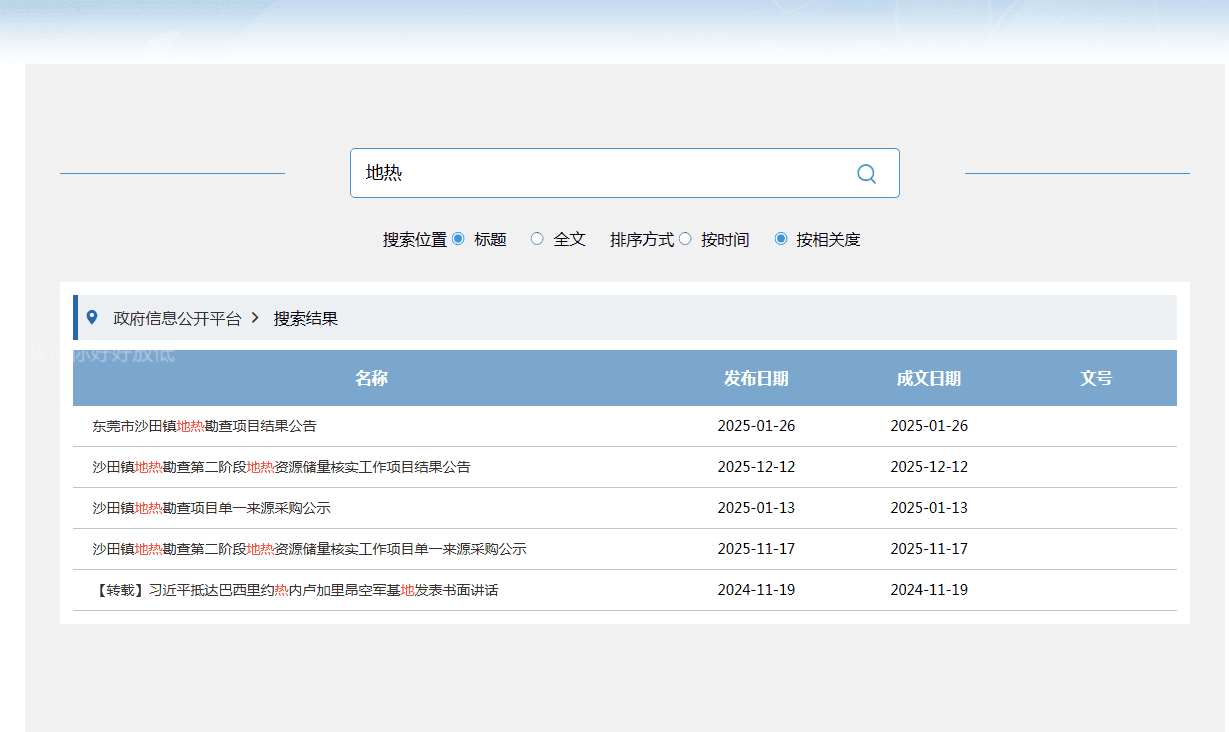Open 沙田镇地热勘查第二阶段资源储量核实结果公告

pyautogui.click(x=281, y=467)
